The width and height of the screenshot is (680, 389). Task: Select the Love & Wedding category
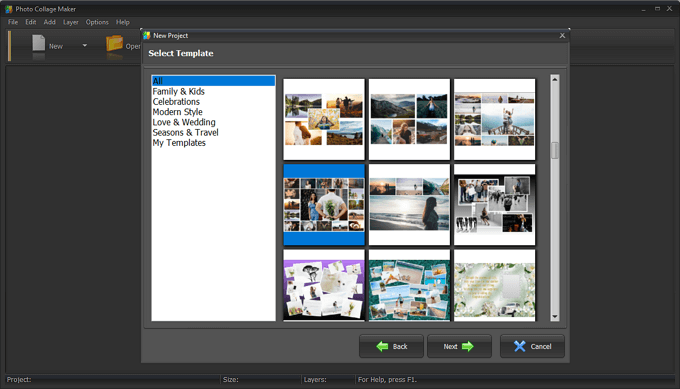(184, 122)
